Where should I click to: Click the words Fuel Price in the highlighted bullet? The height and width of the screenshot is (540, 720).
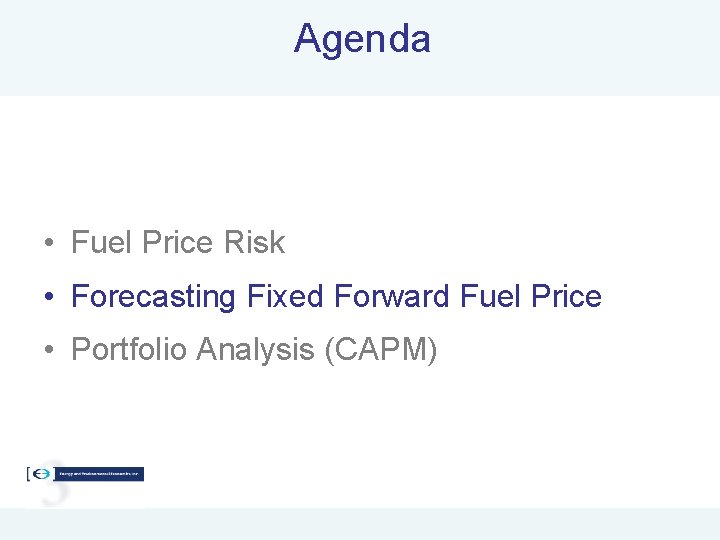(x=531, y=295)
